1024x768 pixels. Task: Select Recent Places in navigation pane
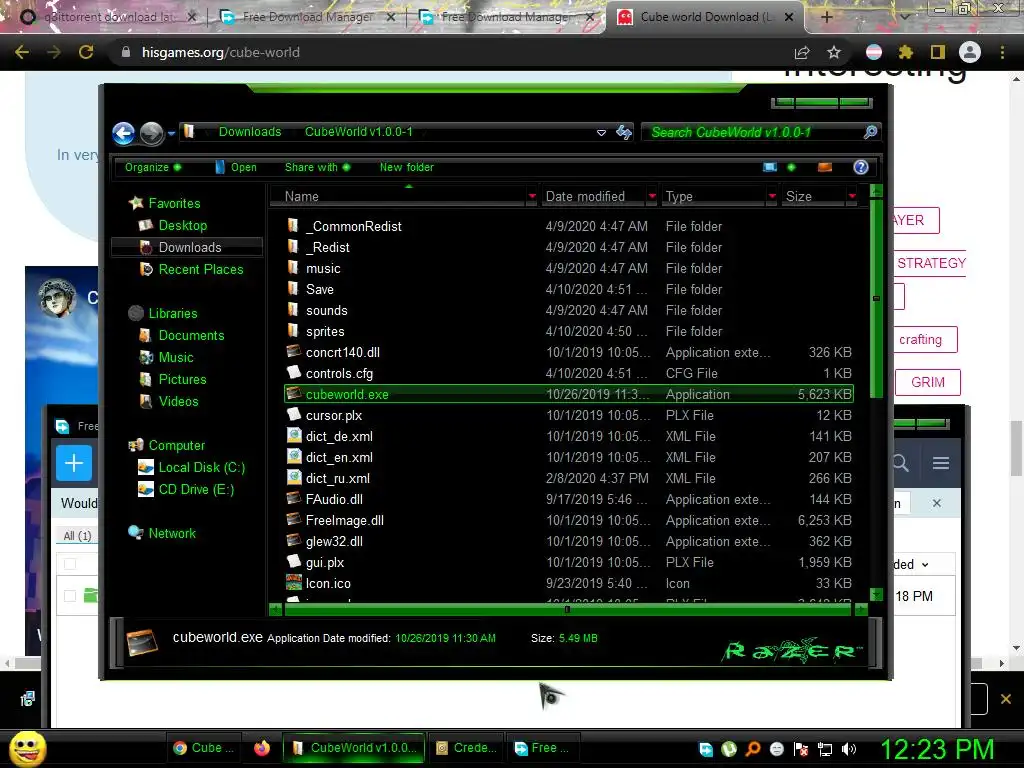(x=192, y=269)
